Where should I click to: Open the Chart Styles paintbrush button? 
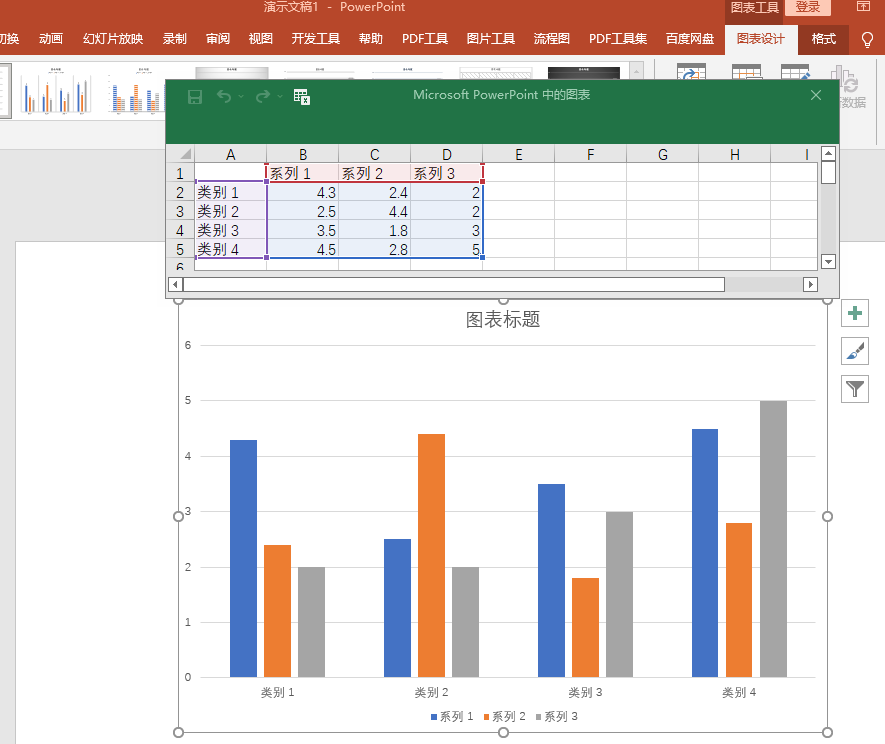(x=855, y=351)
